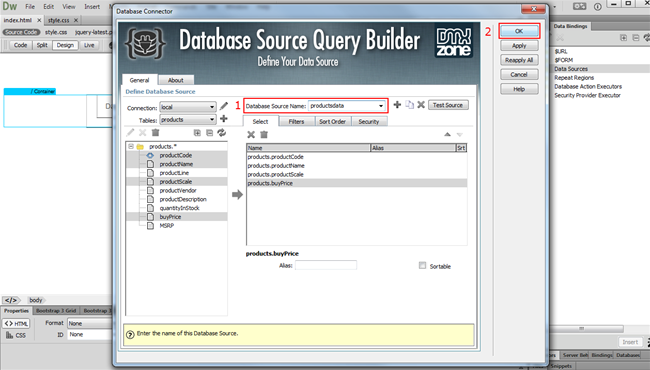The image size is (650, 370).
Task: Click the Test Source button
Action: pos(448,105)
